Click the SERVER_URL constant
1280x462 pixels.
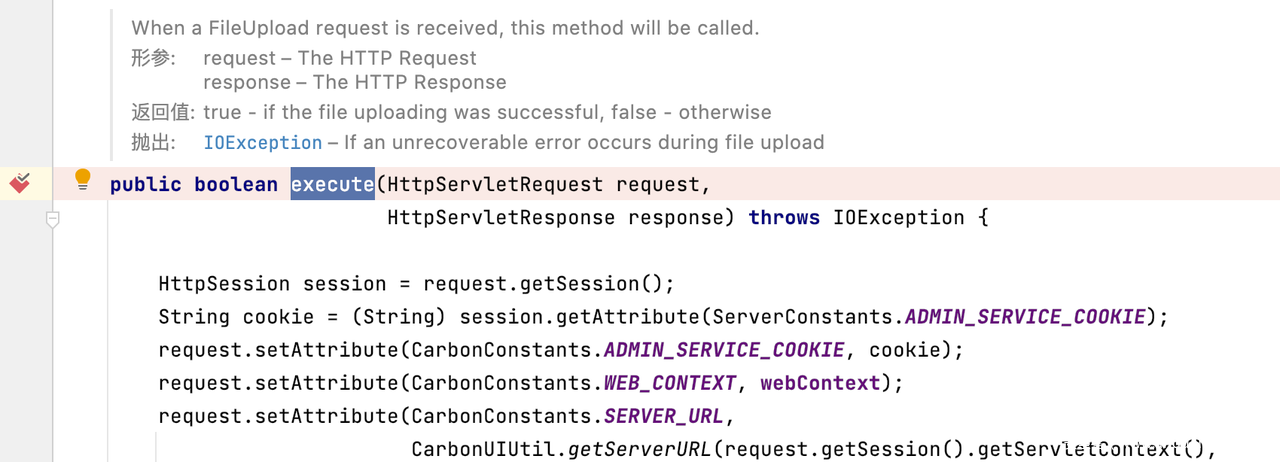(x=668, y=416)
